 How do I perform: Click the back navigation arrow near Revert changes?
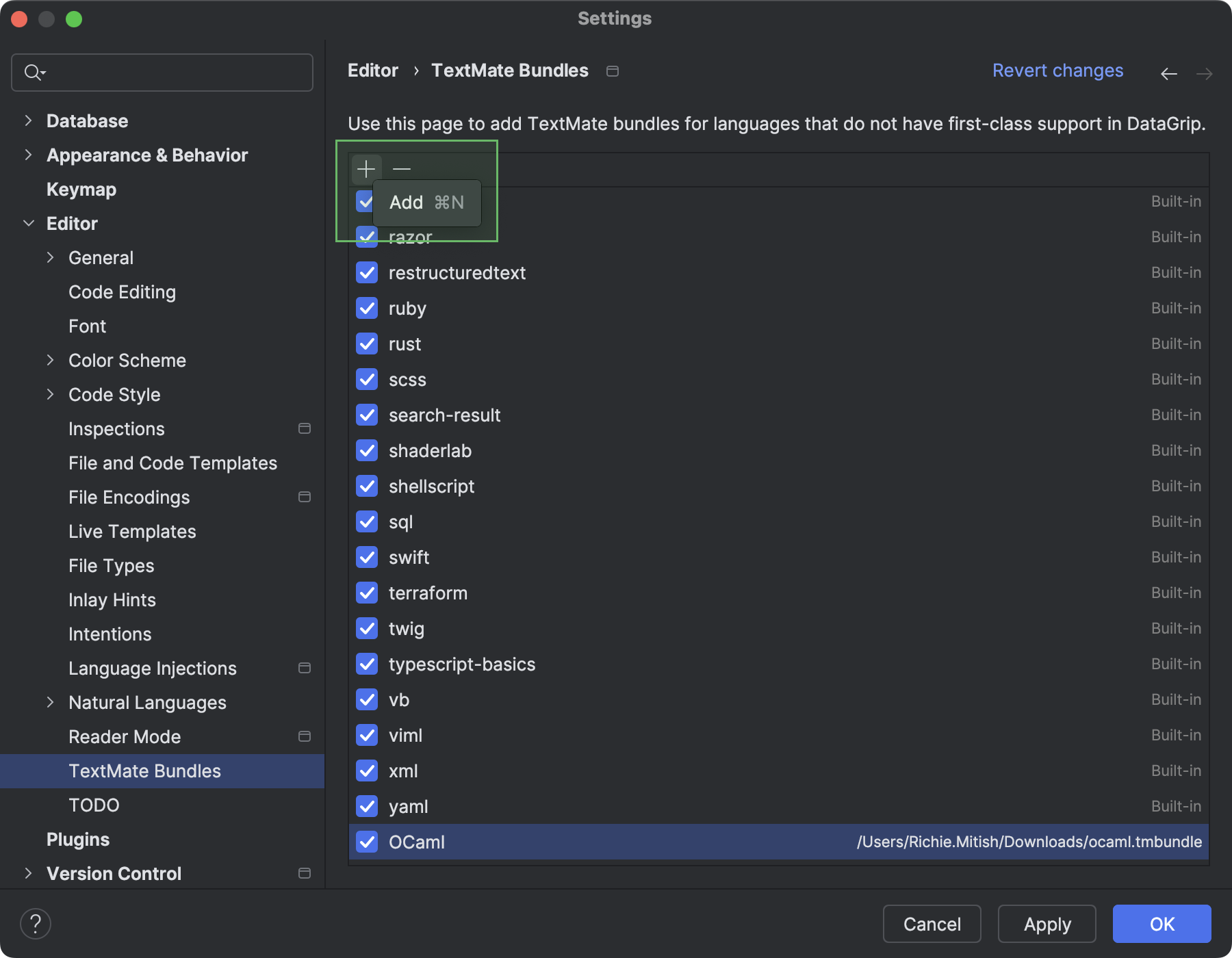(x=1168, y=73)
